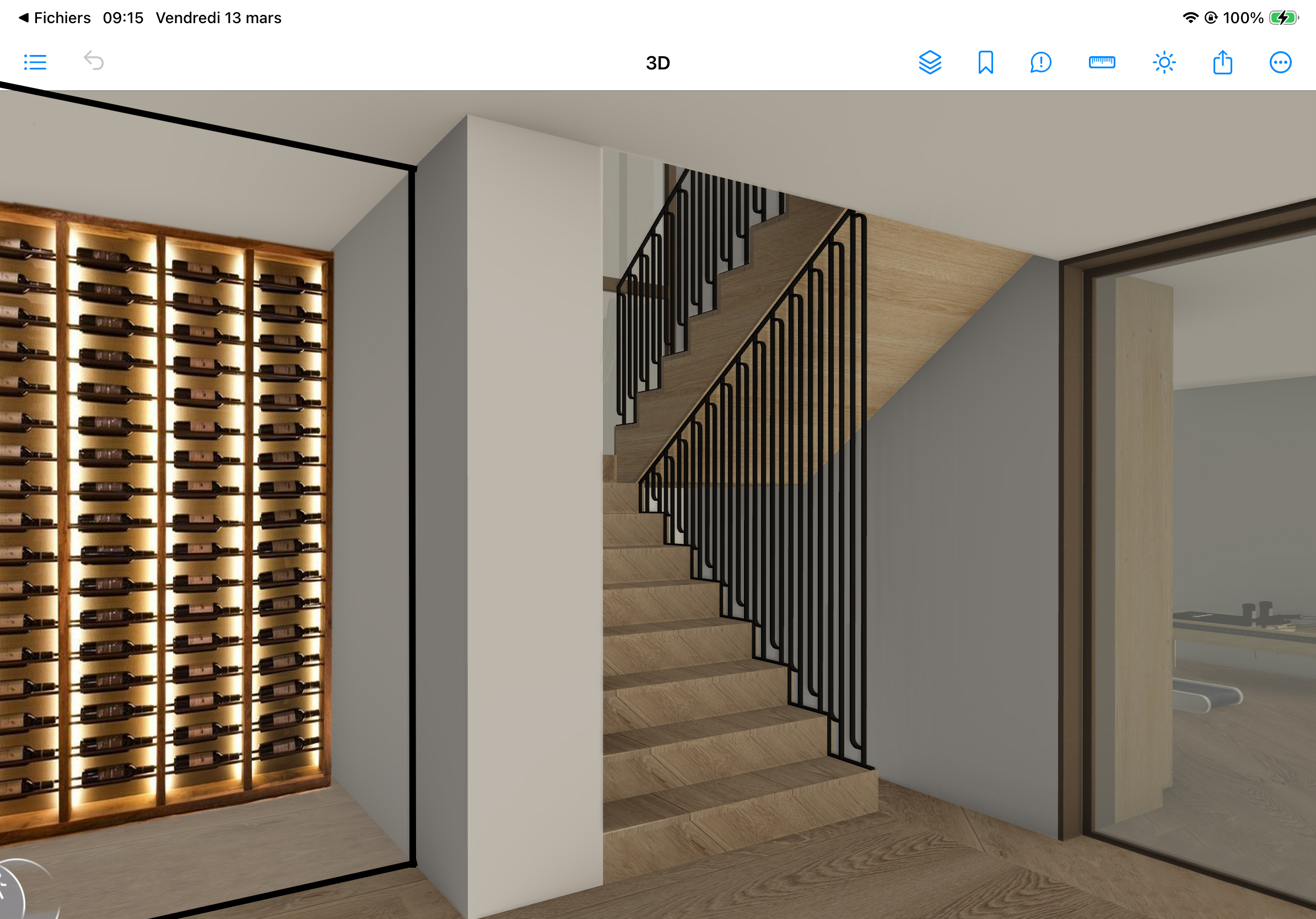Tap the walk mode joystick control

coord(12,894)
